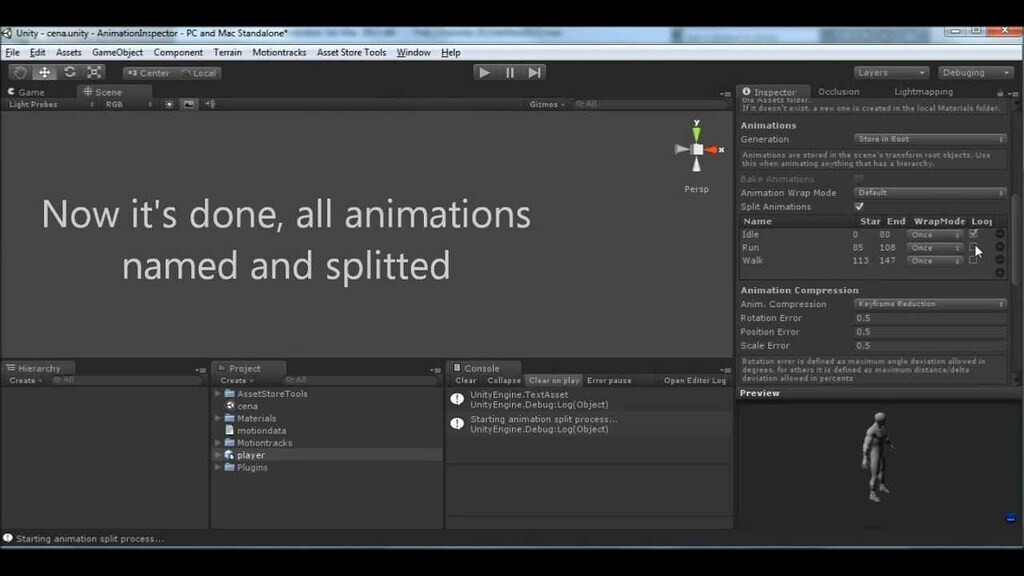Enable Loop for the Run animation
1024x576 pixels.
[x=975, y=247]
